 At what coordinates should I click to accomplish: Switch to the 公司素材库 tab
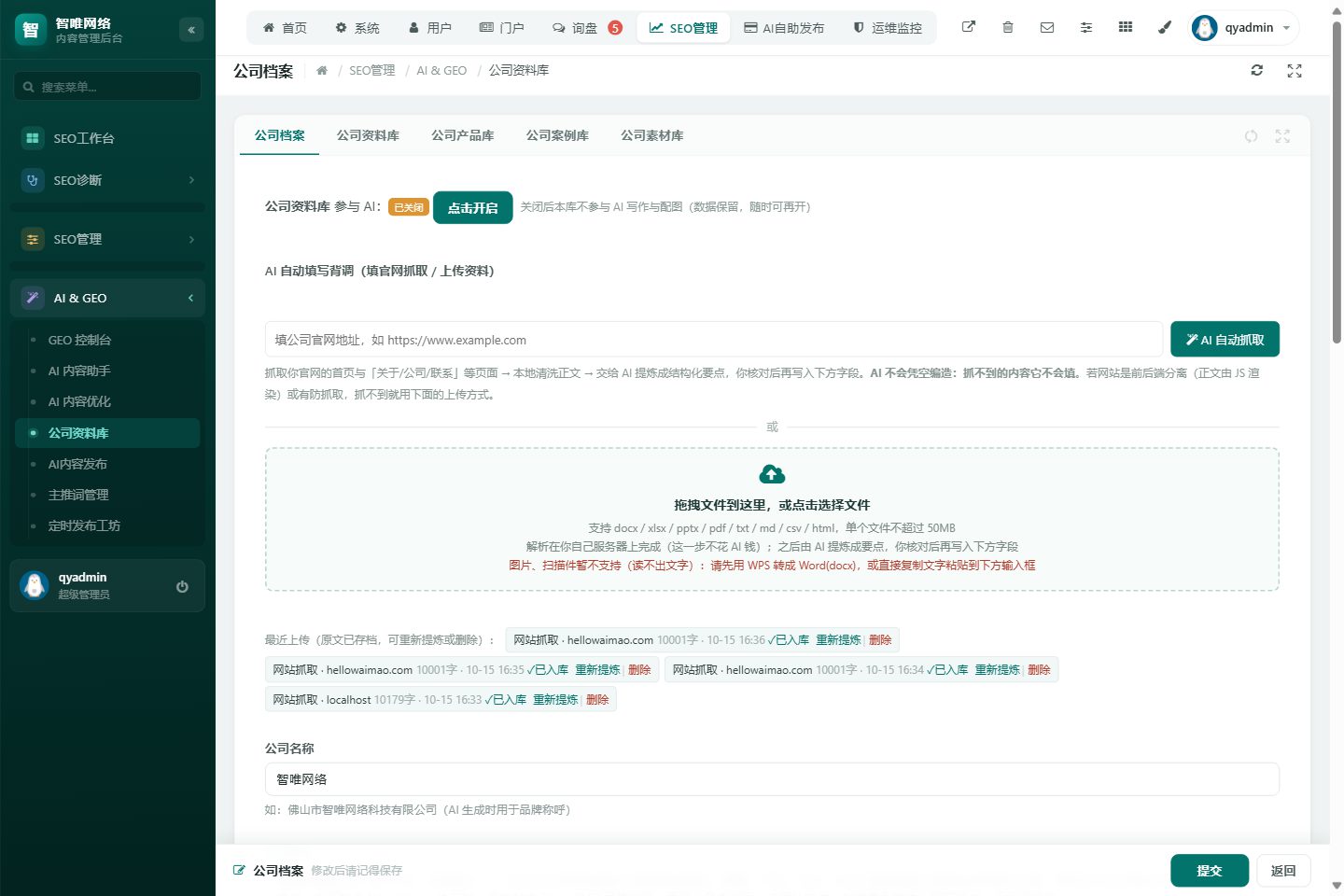652,135
